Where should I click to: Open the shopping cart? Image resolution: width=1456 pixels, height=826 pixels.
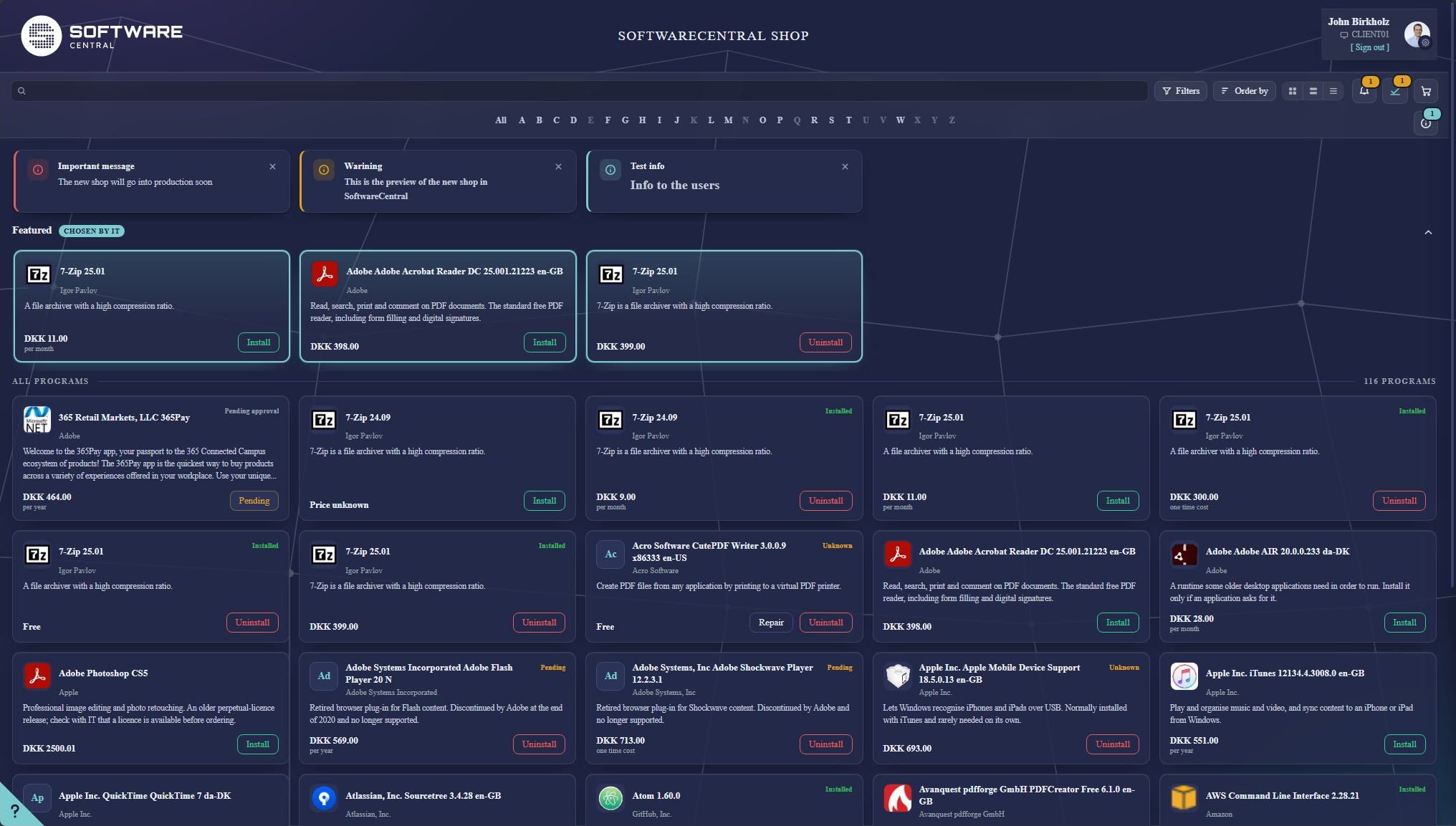click(1426, 91)
